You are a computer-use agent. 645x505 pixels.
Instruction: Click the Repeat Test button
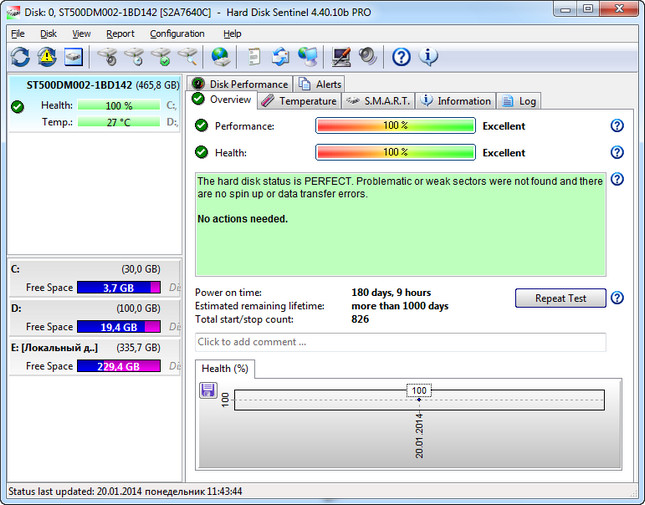pyautogui.click(x=560, y=298)
